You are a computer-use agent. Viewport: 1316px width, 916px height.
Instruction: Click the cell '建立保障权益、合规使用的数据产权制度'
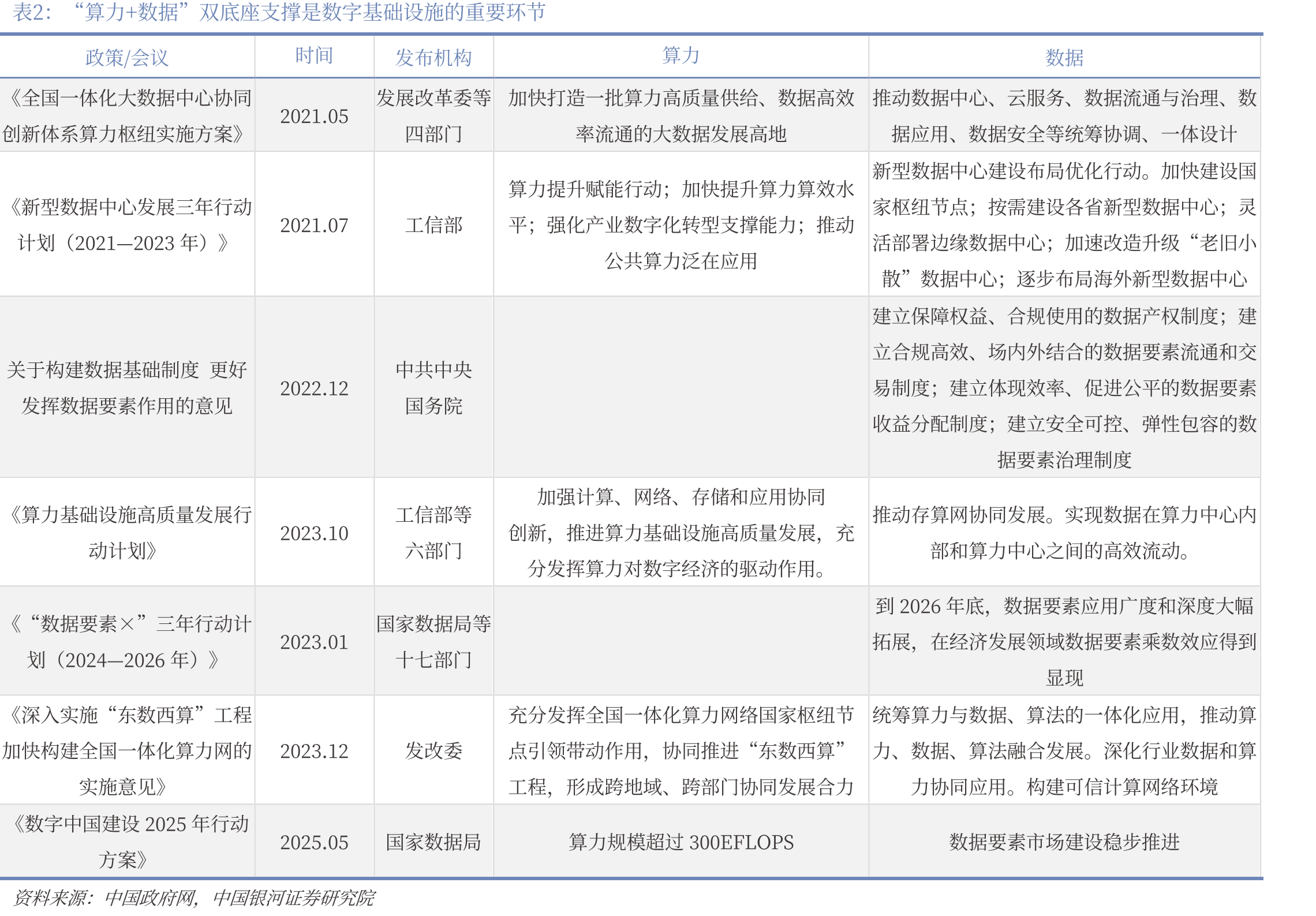(1064, 387)
